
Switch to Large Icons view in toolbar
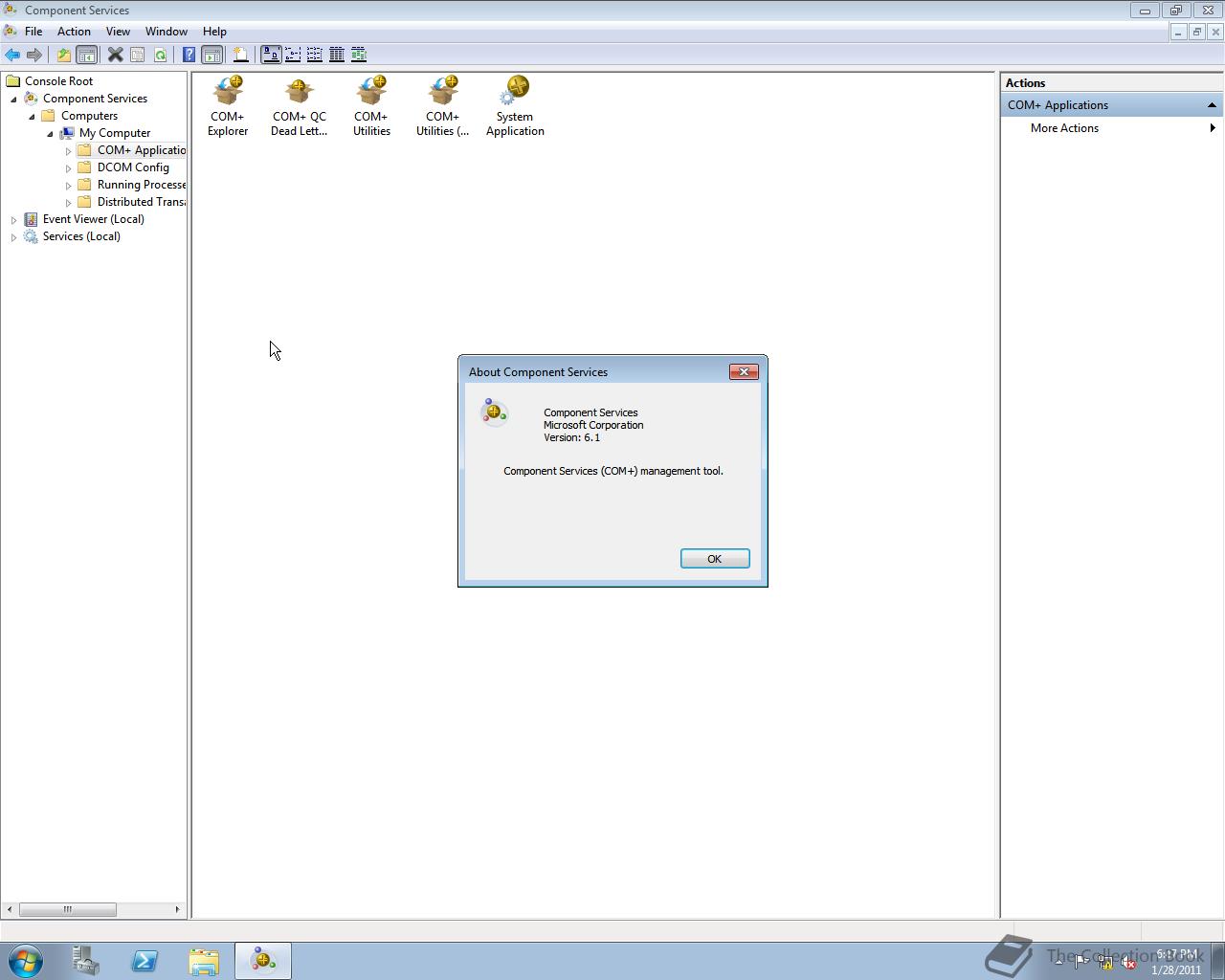[x=271, y=55]
